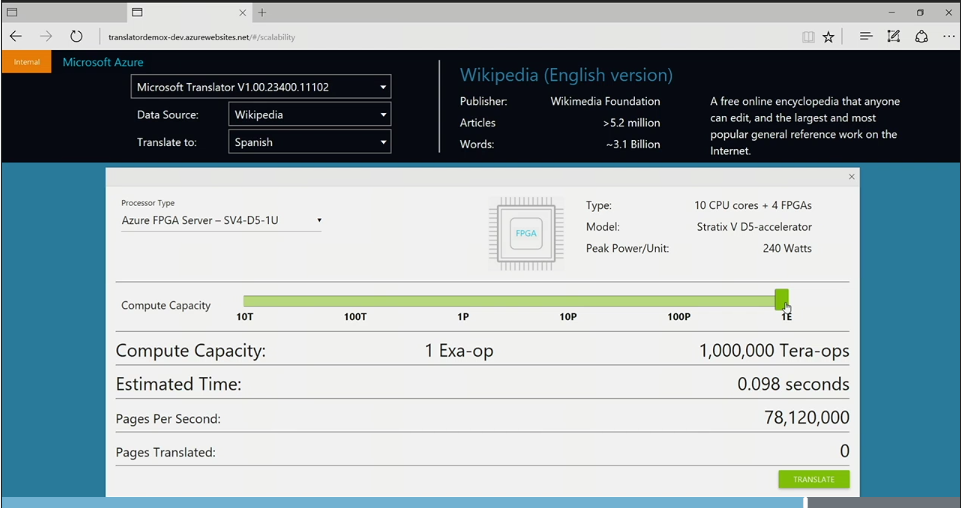This screenshot has width=961, height=508.
Task: Open the Share icon in toolbar
Action: (922, 37)
